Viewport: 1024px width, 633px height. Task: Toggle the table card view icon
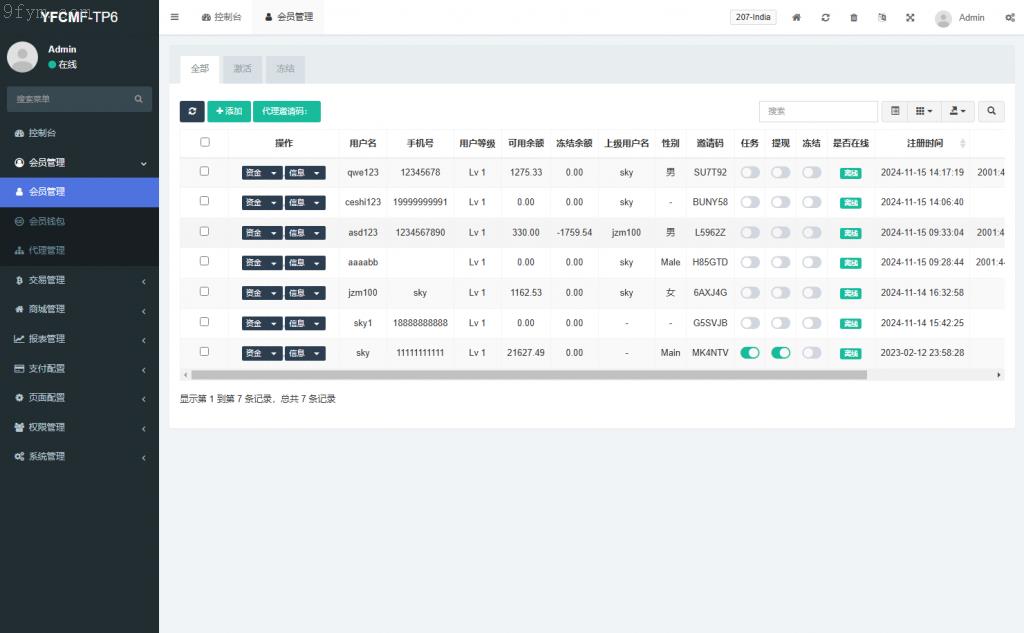point(895,111)
